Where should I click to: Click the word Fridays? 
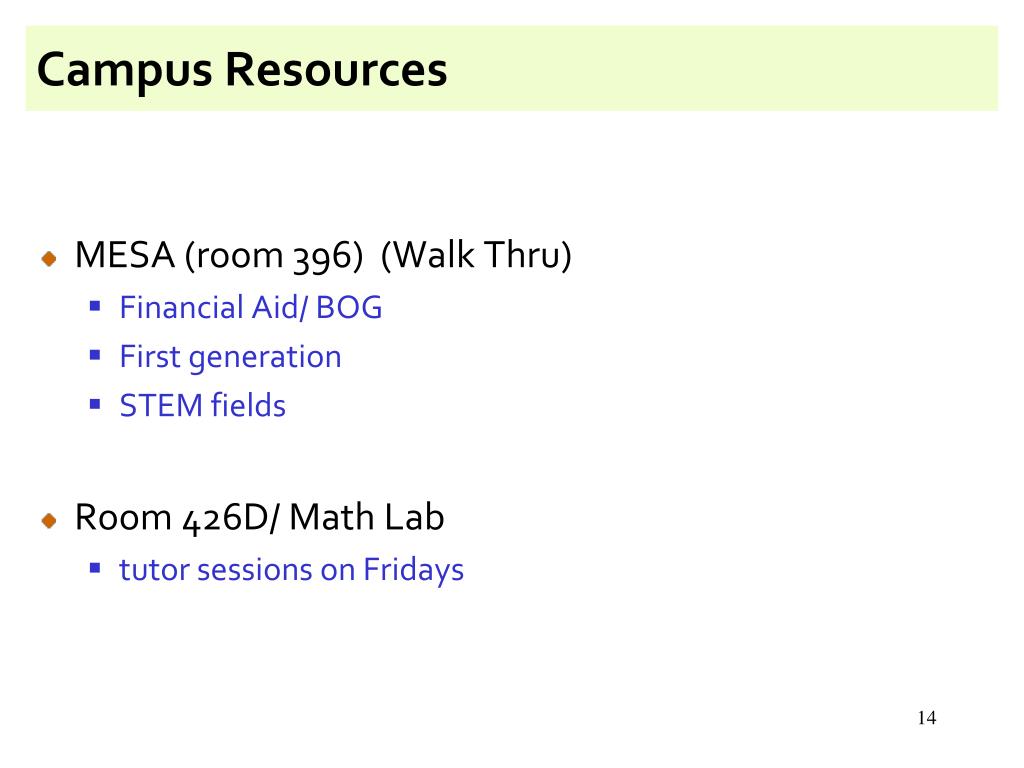coord(413,571)
